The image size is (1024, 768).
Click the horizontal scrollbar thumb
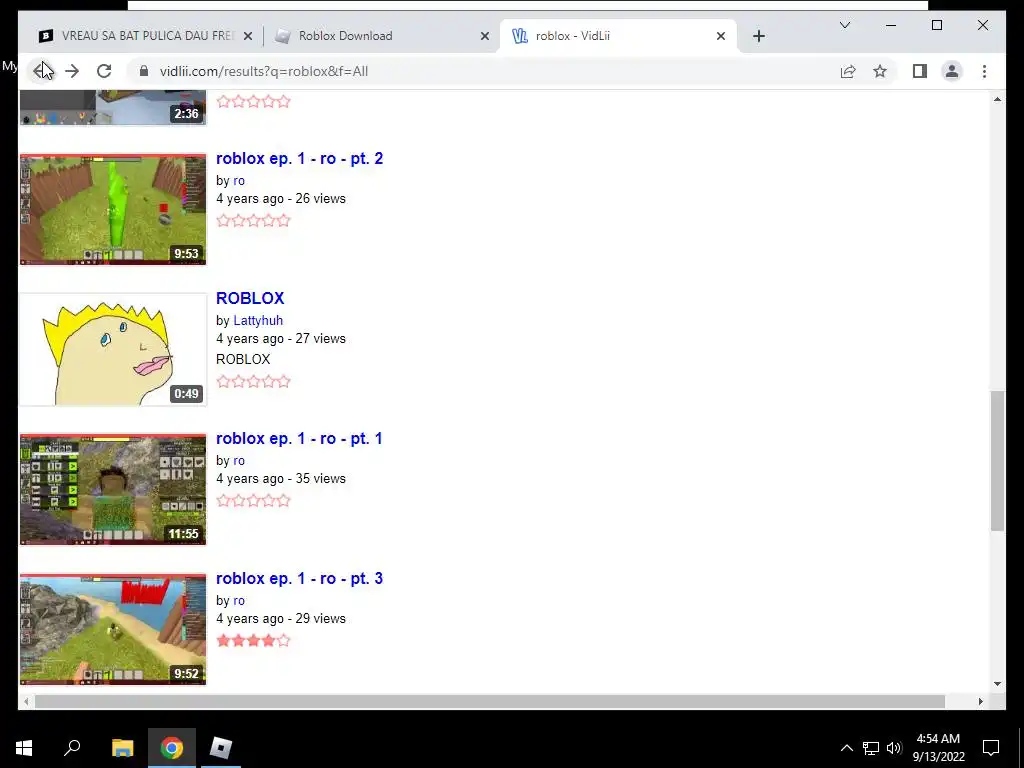coord(490,701)
